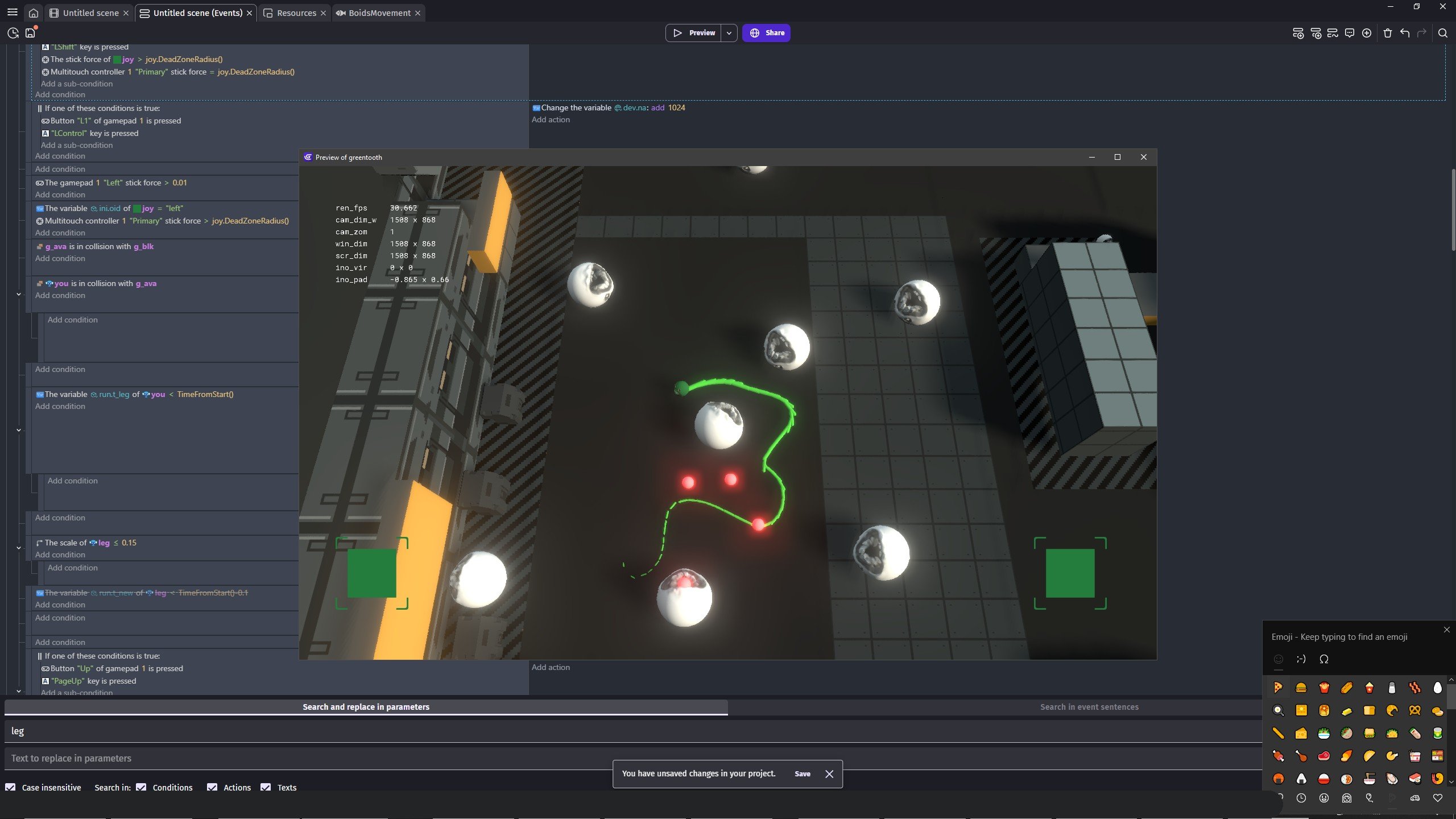Open the transportation emoji category
The width and height of the screenshot is (1456, 819).
(x=1414, y=798)
